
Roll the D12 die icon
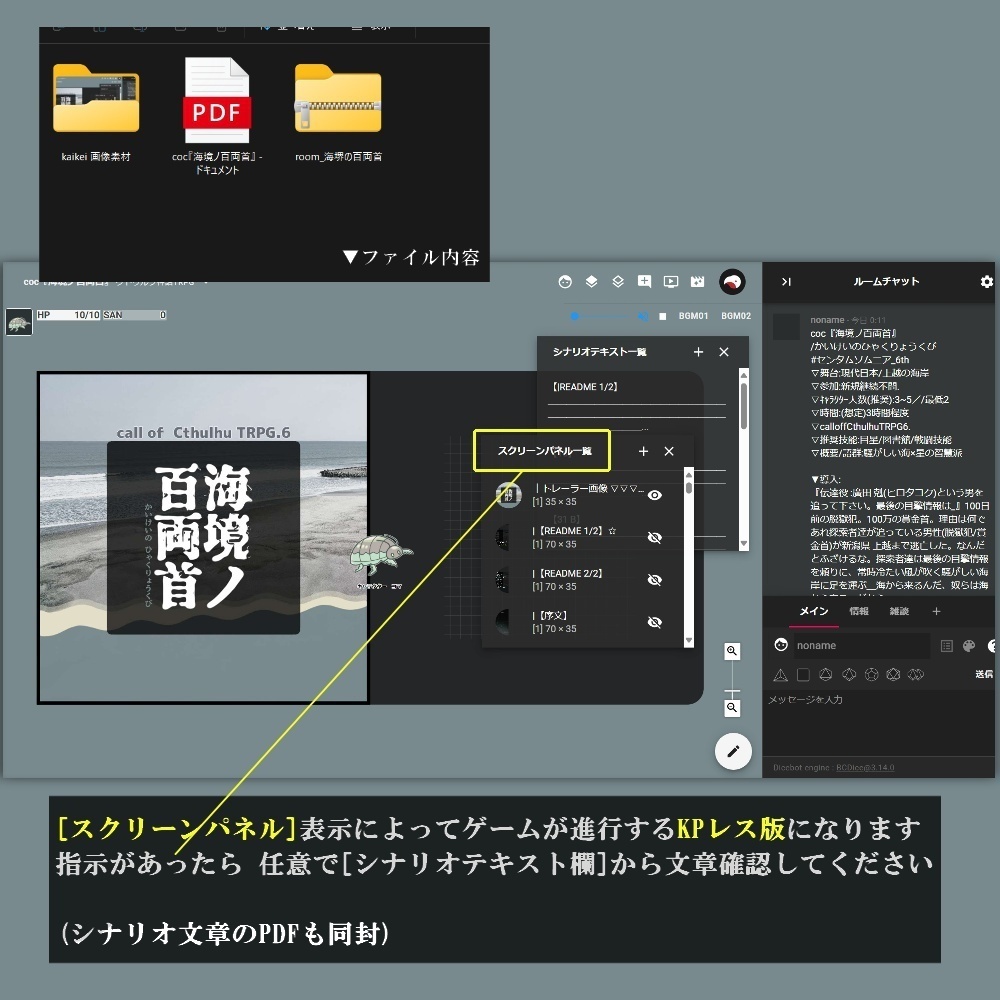pyautogui.click(x=871, y=675)
